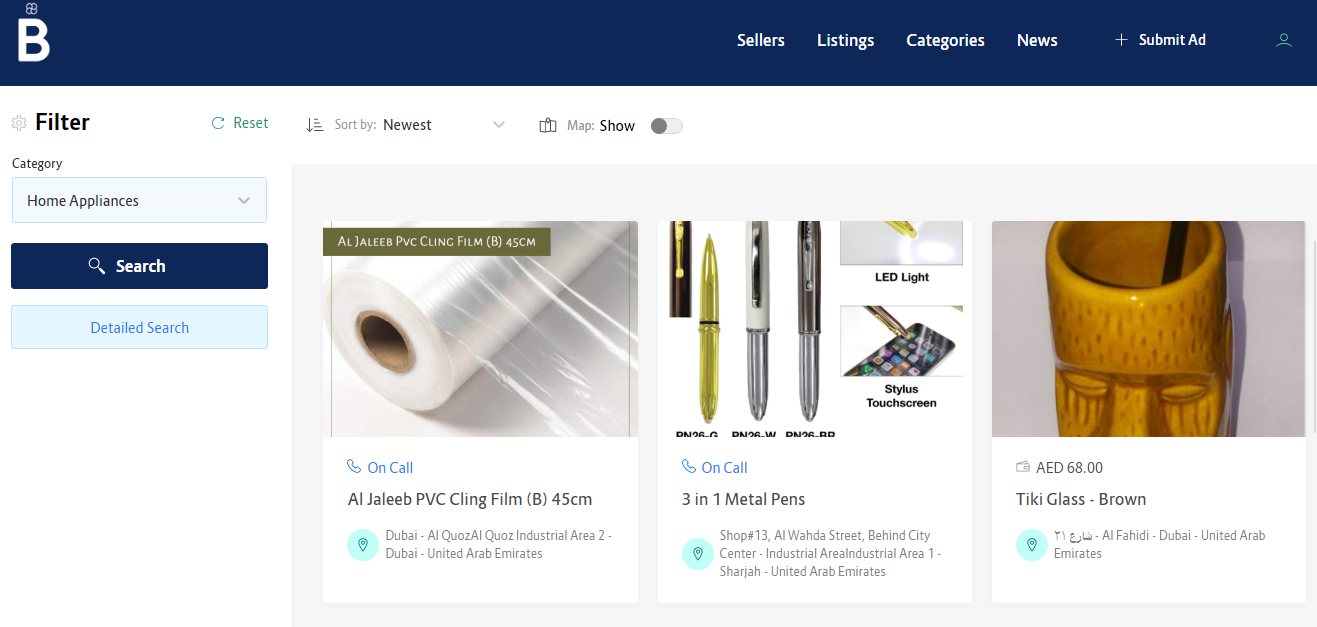Open the Categories menu
Screen dimensions: 1317x627
pos(945,40)
